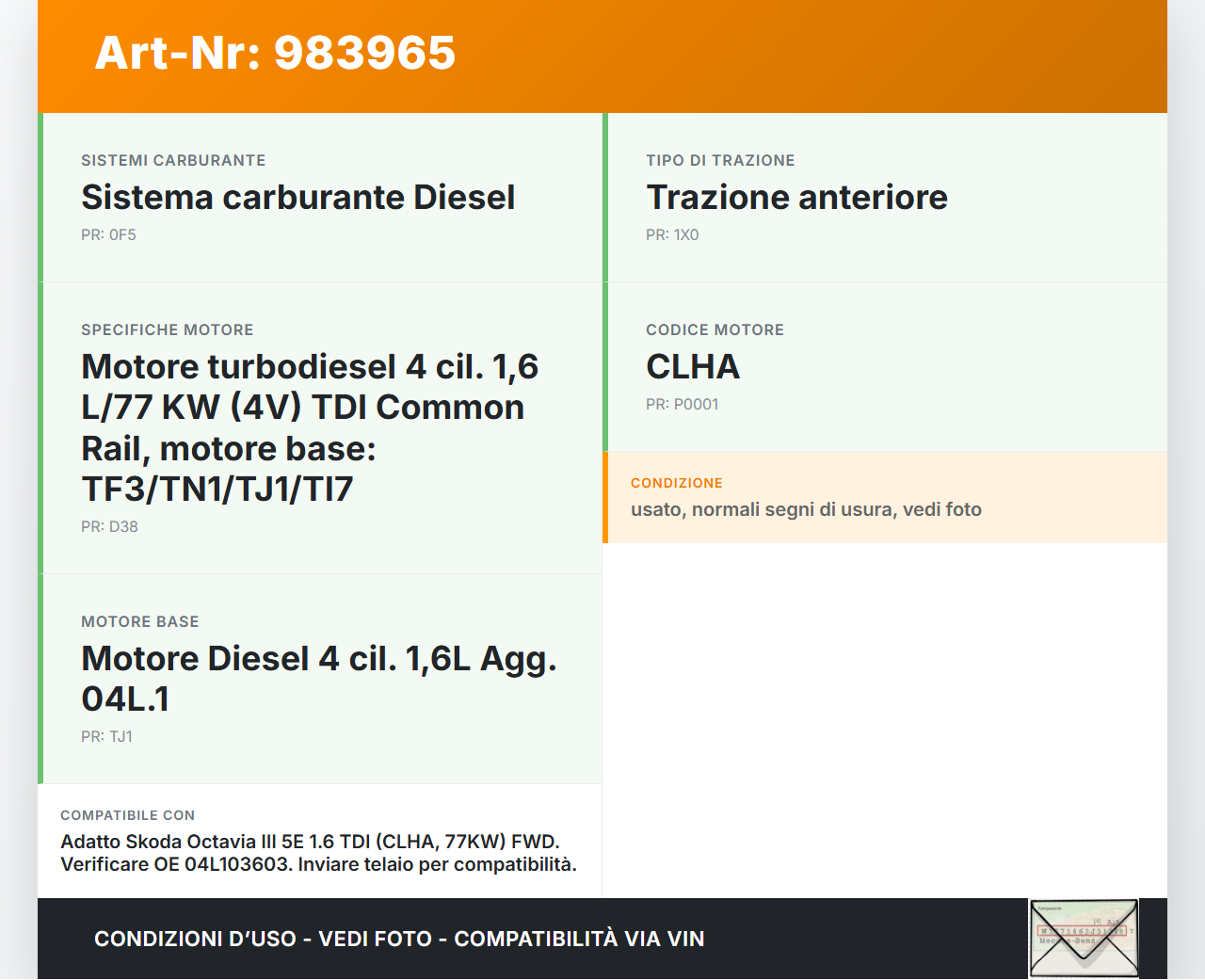1205x980 pixels.
Task: Switch to the TIPO DI TRAZIONE section
Action: (x=720, y=160)
